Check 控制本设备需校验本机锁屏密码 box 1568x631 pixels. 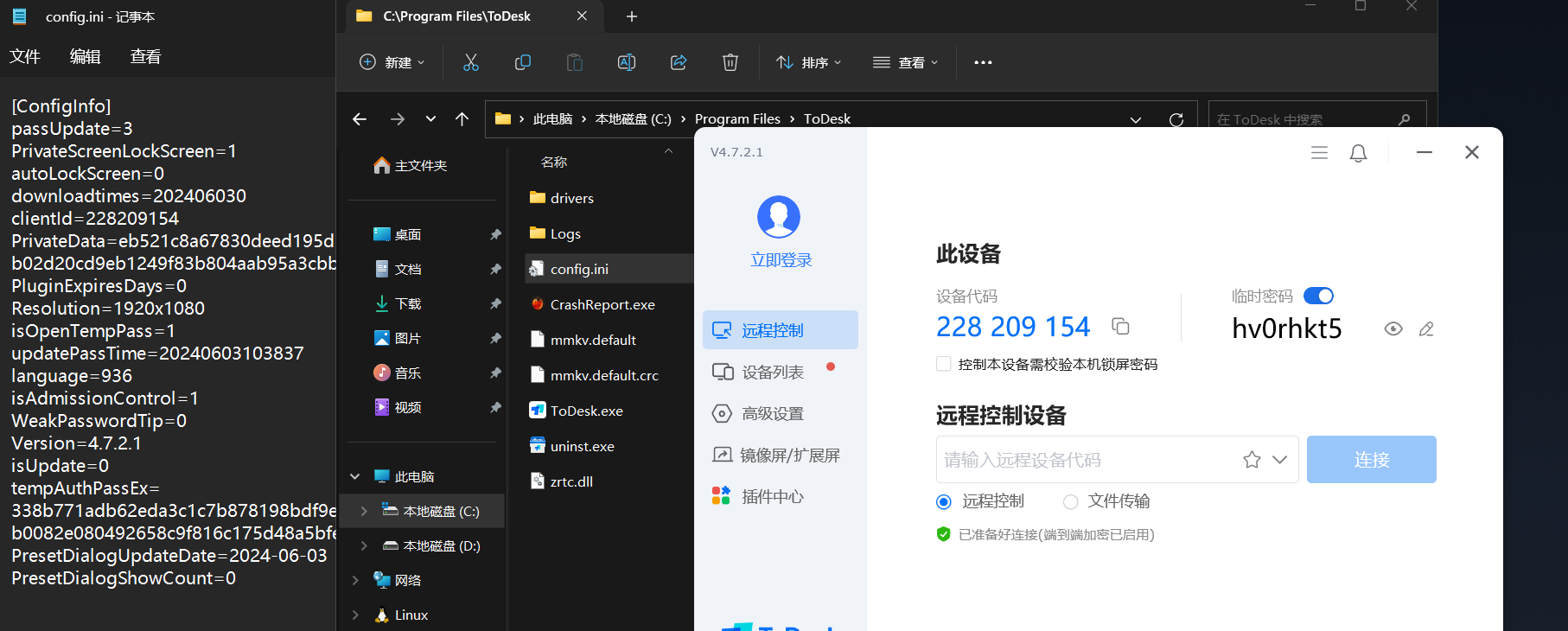tap(943, 364)
